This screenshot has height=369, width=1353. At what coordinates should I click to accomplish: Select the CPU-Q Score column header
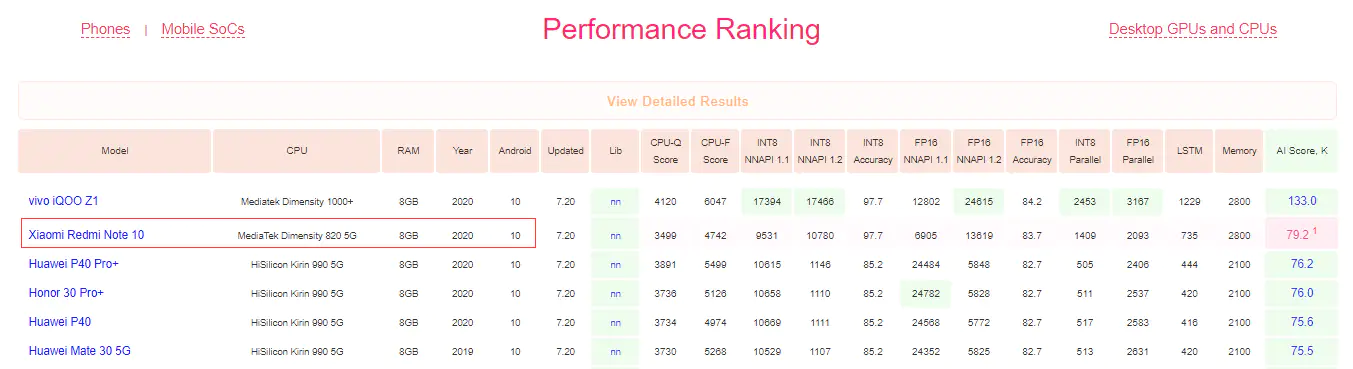[665, 151]
